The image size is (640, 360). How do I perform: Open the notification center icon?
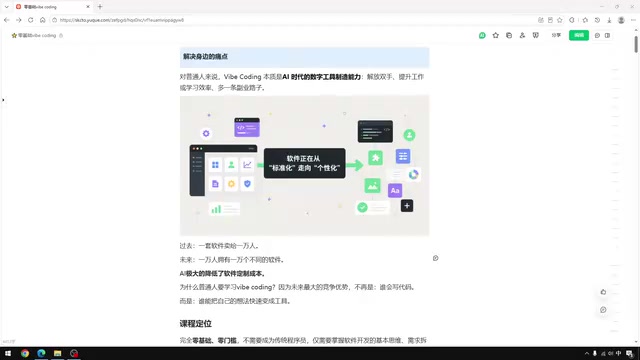(630, 353)
